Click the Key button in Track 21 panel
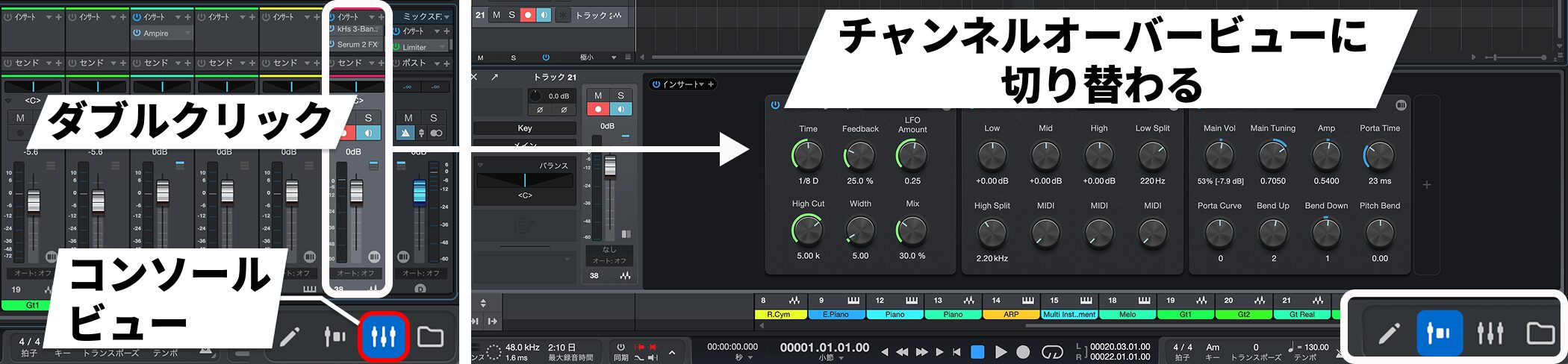 pos(524,128)
